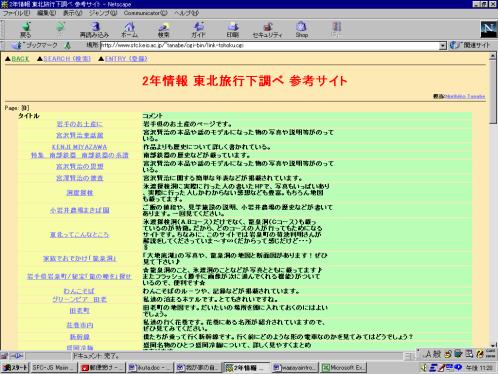Open the Search (検索) toolbar icon

163,29
